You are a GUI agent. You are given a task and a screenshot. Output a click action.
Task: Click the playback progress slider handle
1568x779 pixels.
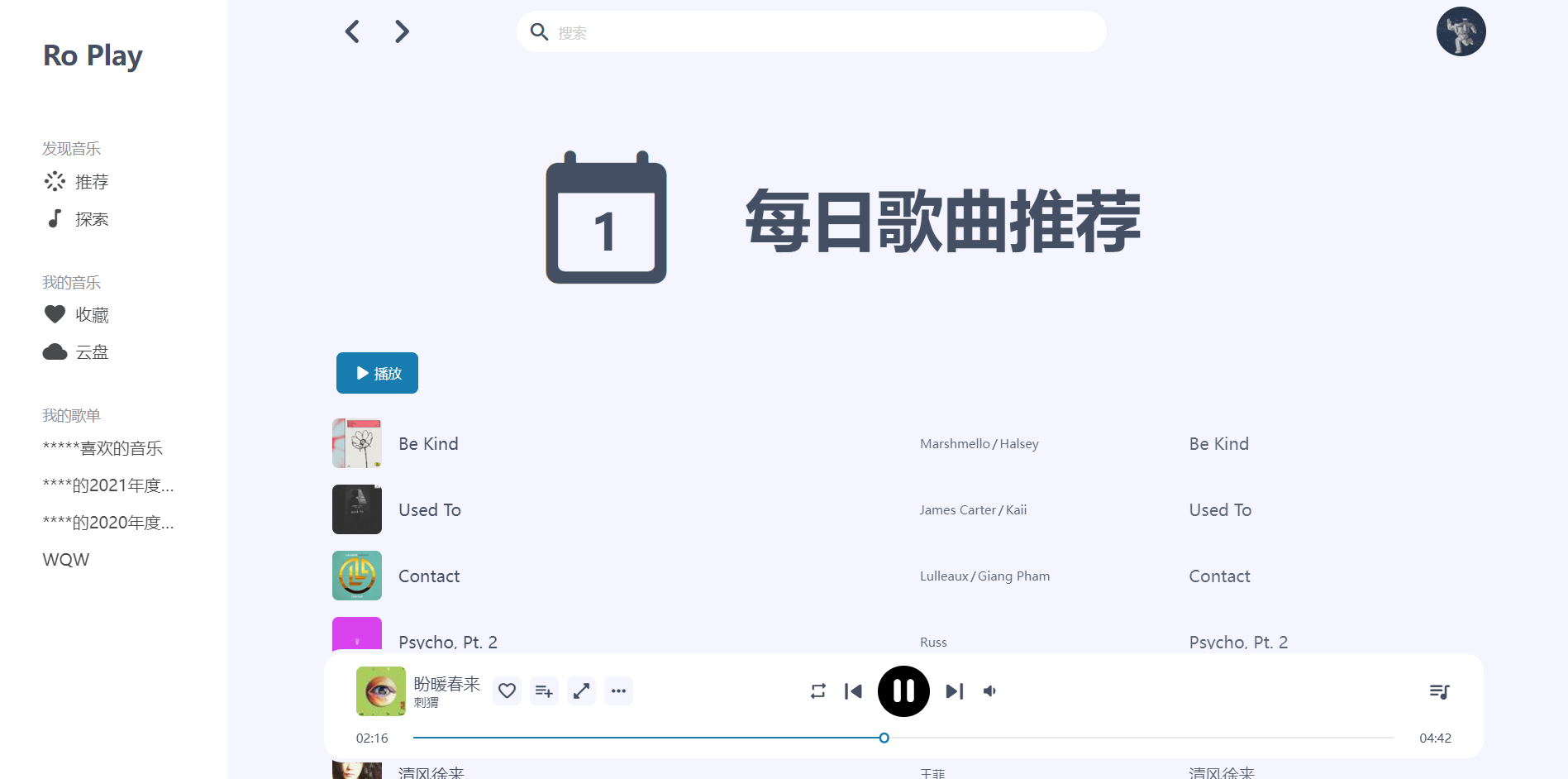[884, 738]
